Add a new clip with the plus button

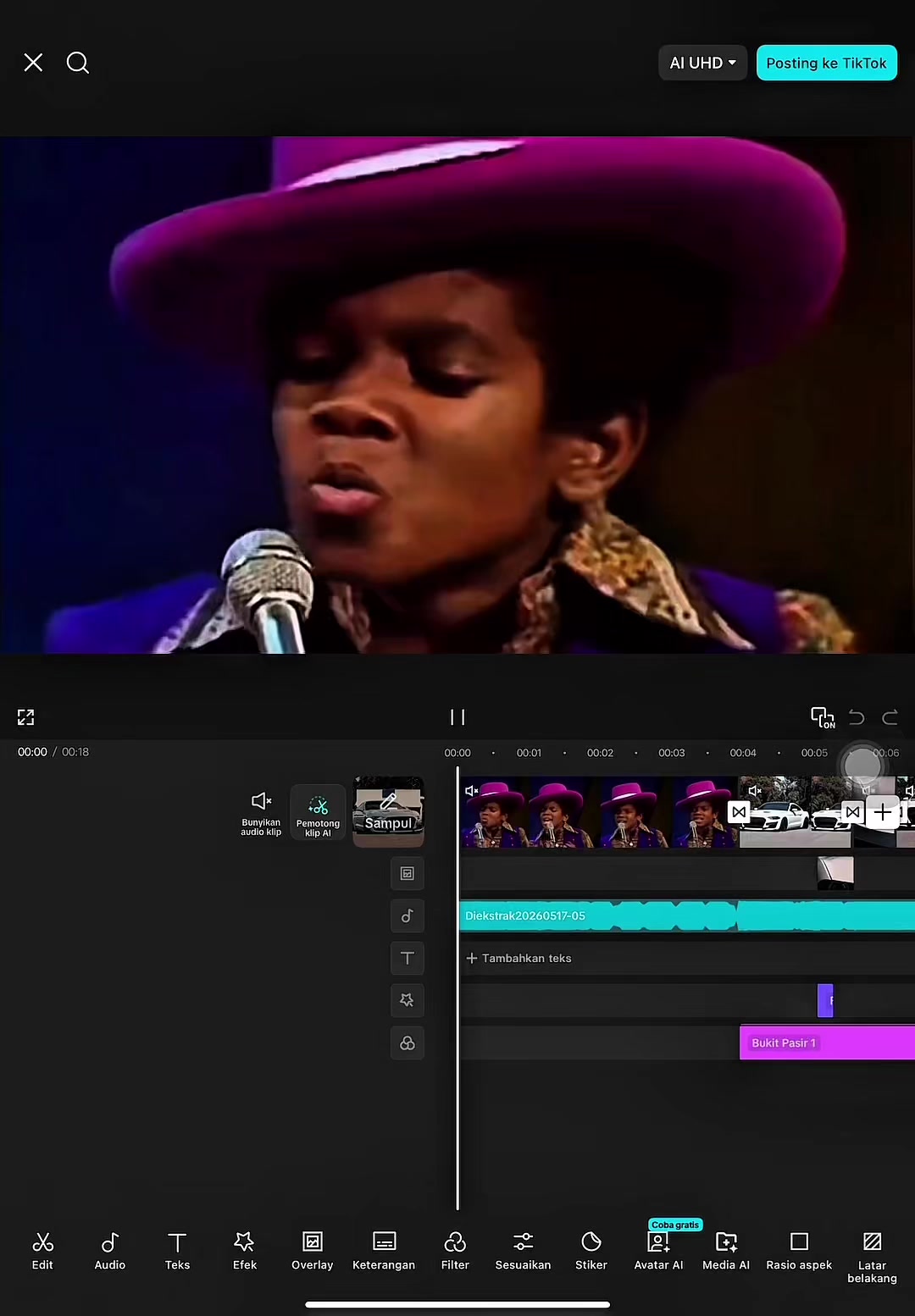pos(883,812)
